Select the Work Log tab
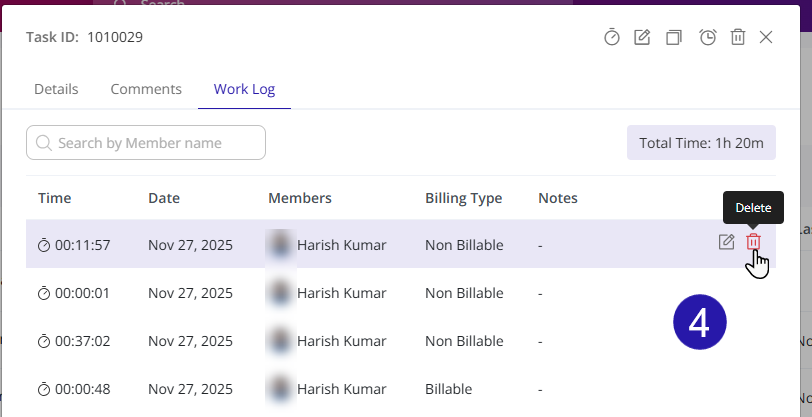 (x=245, y=89)
